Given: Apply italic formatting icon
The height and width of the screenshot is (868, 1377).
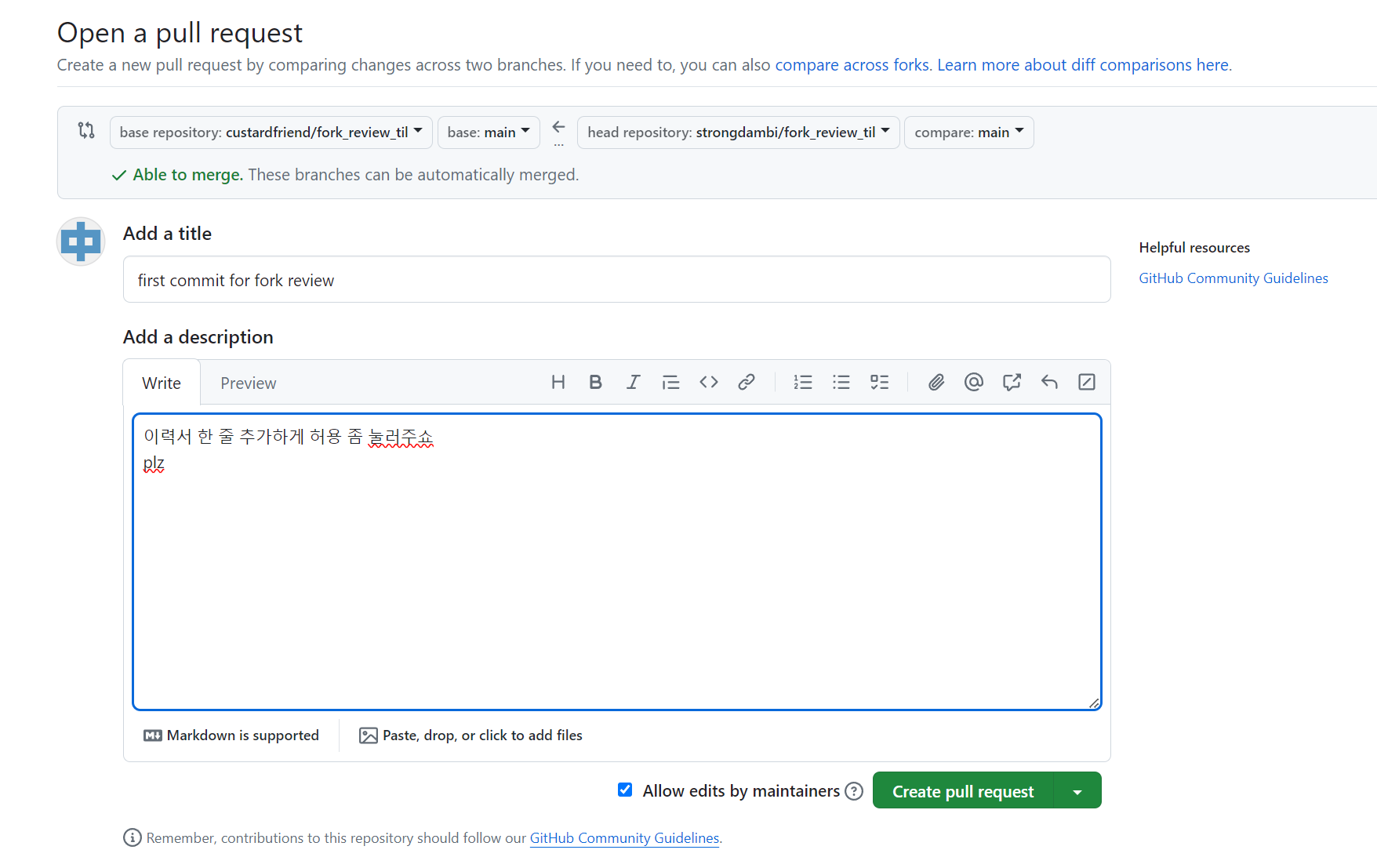Looking at the screenshot, I should 633,382.
